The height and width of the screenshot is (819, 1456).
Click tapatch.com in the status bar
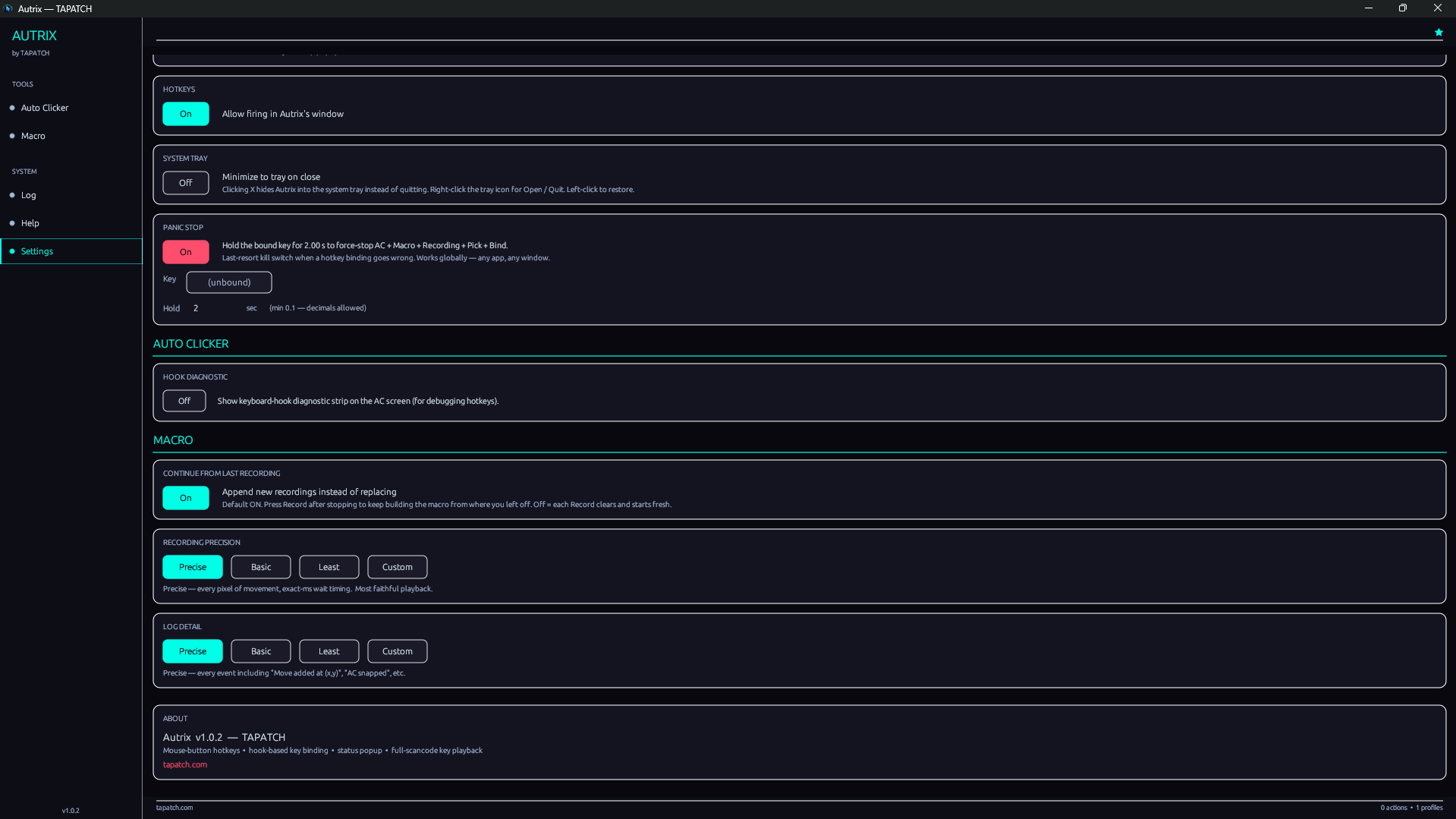coord(175,808)
